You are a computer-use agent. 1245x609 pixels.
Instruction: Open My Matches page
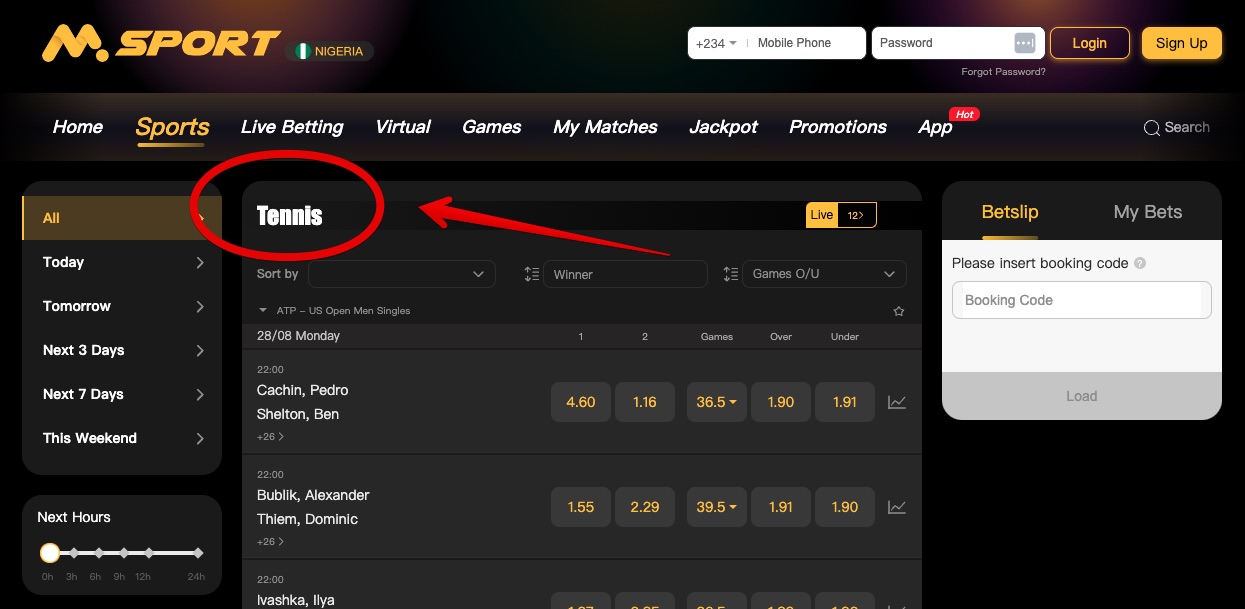pyautogui.click(x=606, y=127)
